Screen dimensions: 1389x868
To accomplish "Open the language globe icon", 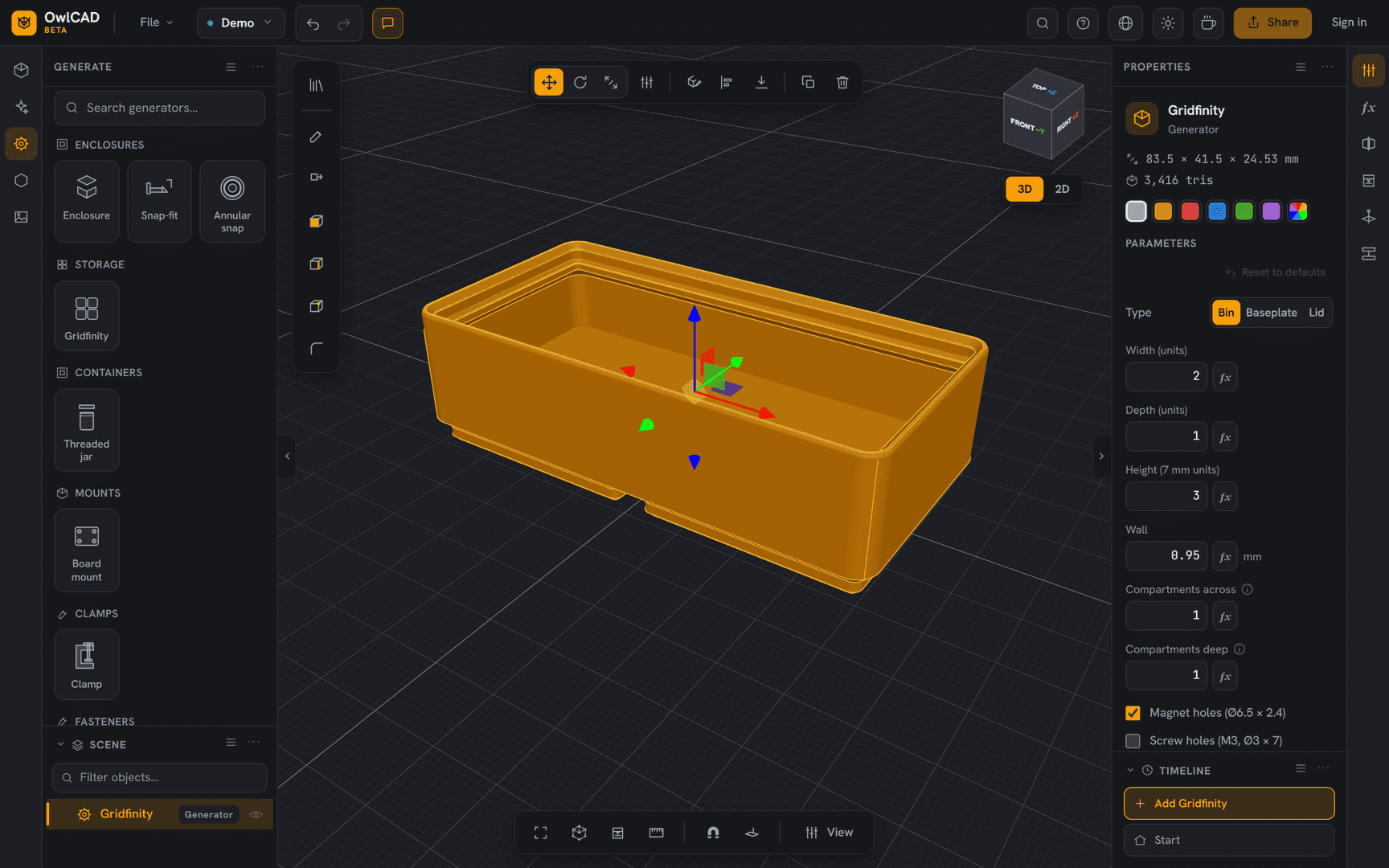I will pyautogui.click(x=1125, y=23).
